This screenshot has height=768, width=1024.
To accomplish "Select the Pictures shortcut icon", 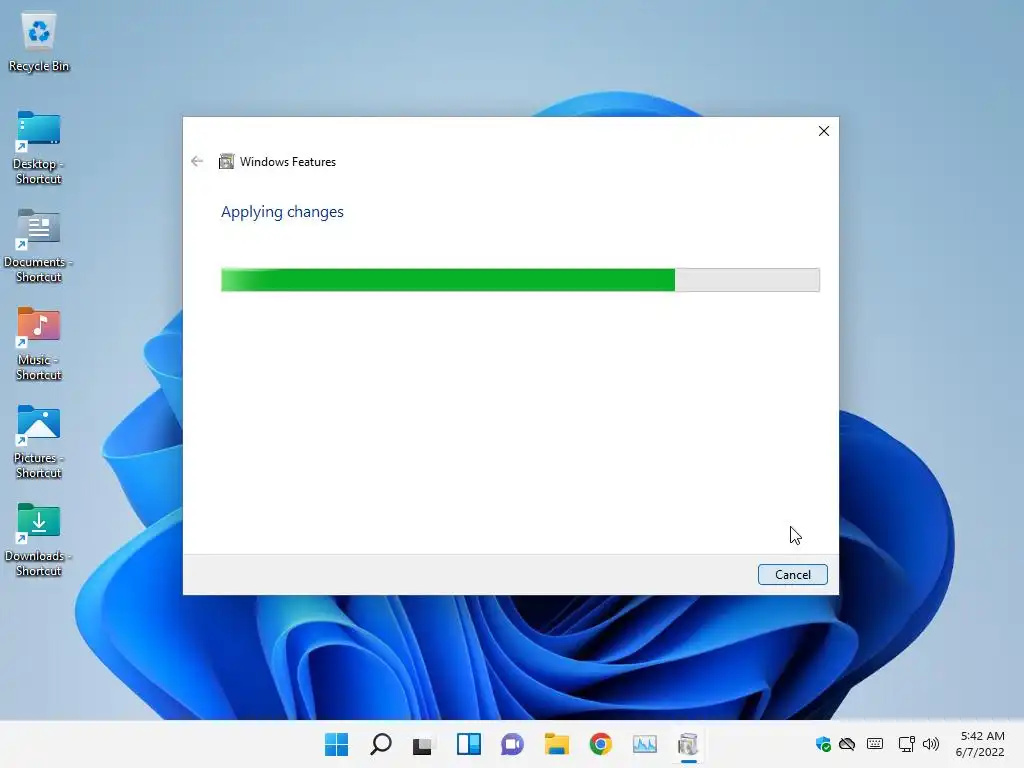I will (39, 442).
